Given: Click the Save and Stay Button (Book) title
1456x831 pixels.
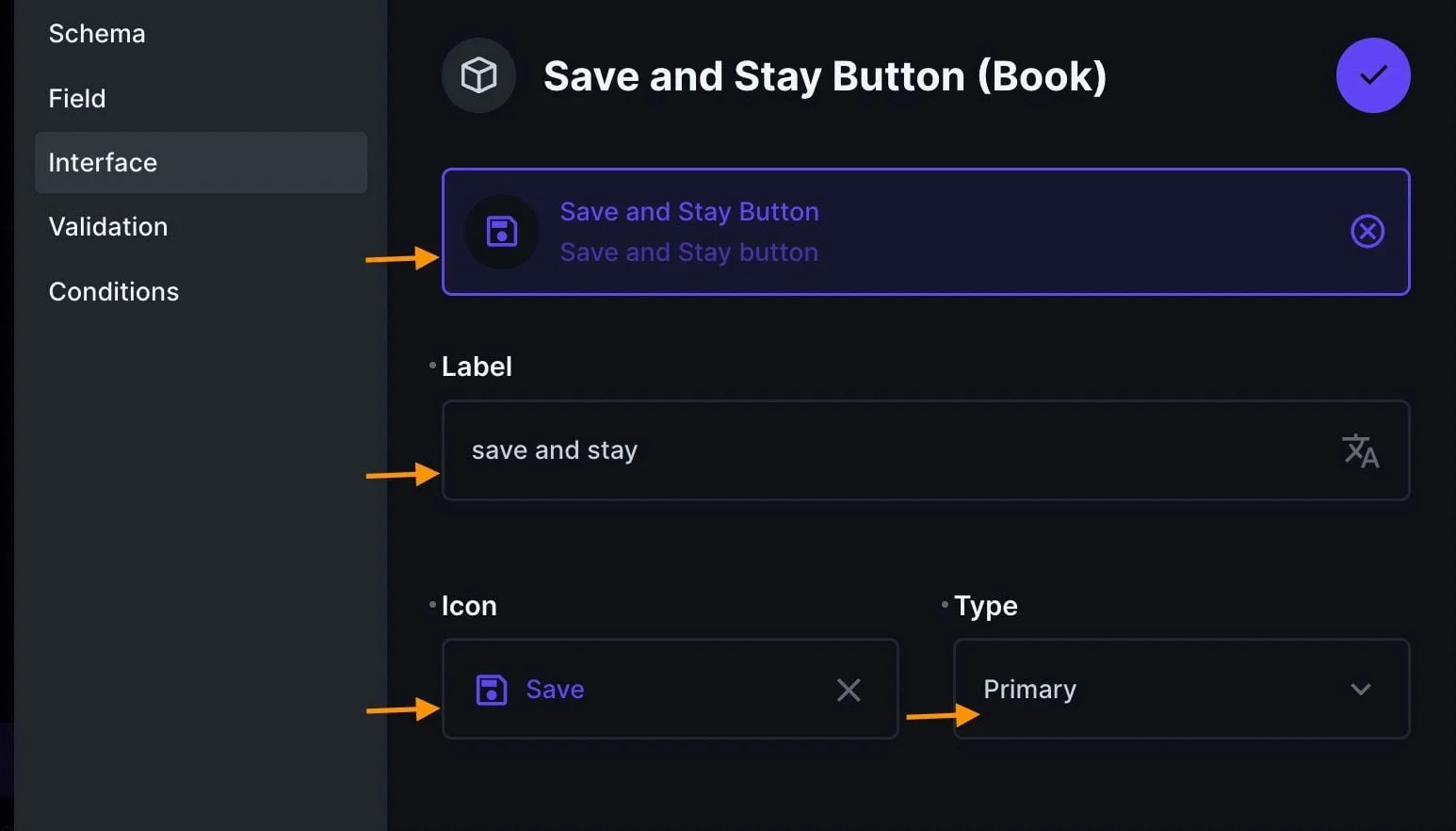Looking at the screenshot, I should click(824, 76).
